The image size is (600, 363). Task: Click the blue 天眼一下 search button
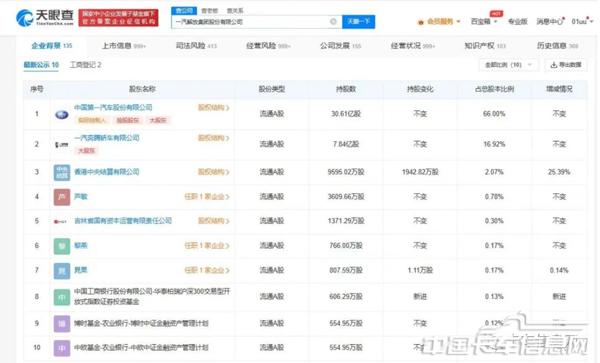tap(358, 22)
